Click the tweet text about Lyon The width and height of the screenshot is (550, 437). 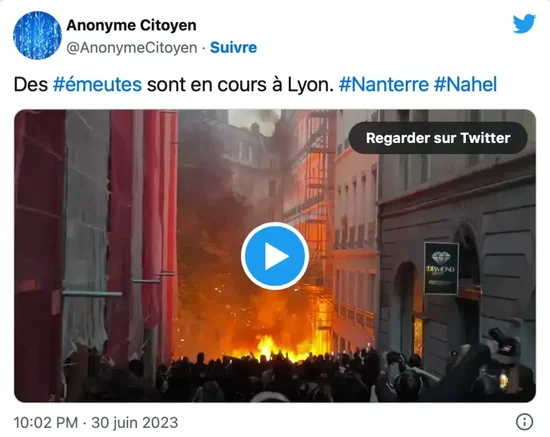point(255,85)
